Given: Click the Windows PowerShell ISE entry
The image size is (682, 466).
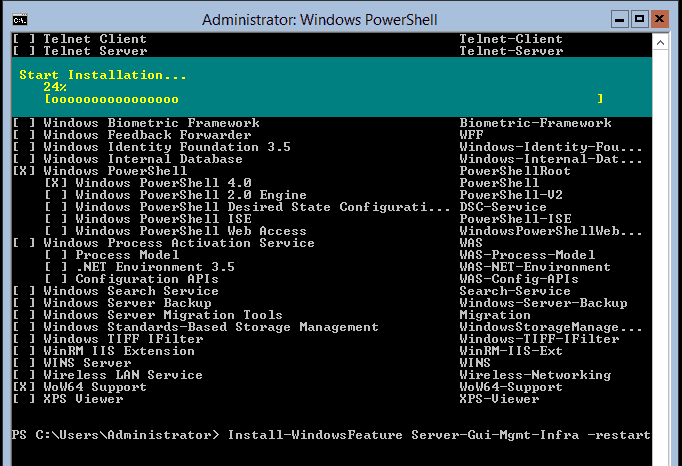Looking at the screenshot, I should click(x=163, y=219).
